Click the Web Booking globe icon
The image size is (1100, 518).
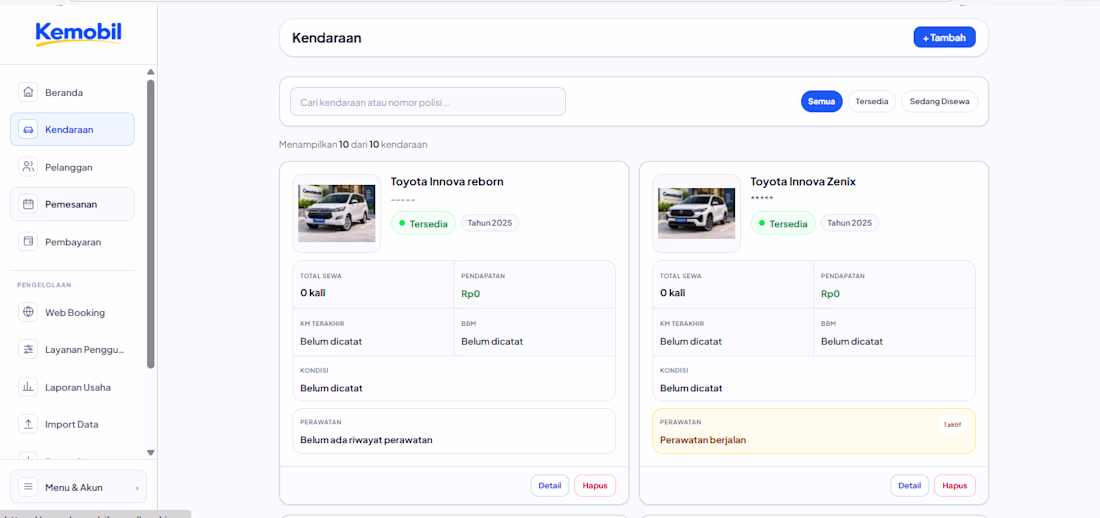pos(28,312)
